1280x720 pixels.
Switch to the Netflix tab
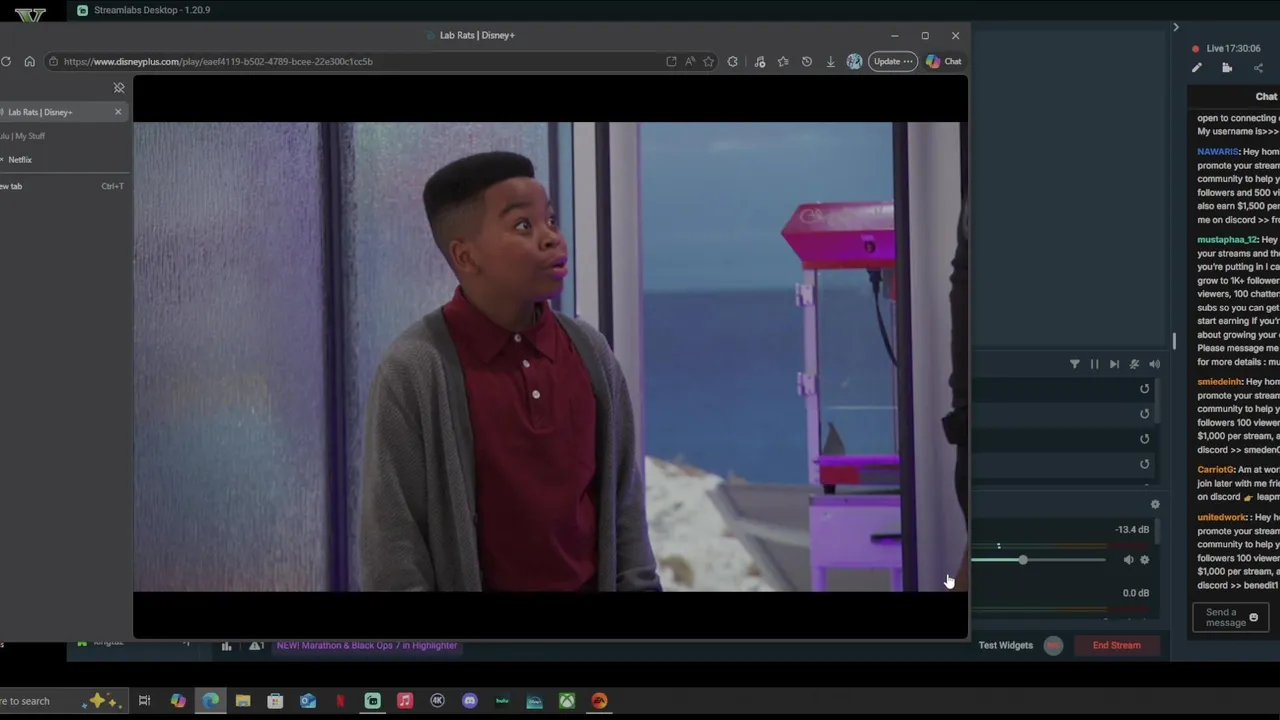pyautogui.click(x=21, y=160)
